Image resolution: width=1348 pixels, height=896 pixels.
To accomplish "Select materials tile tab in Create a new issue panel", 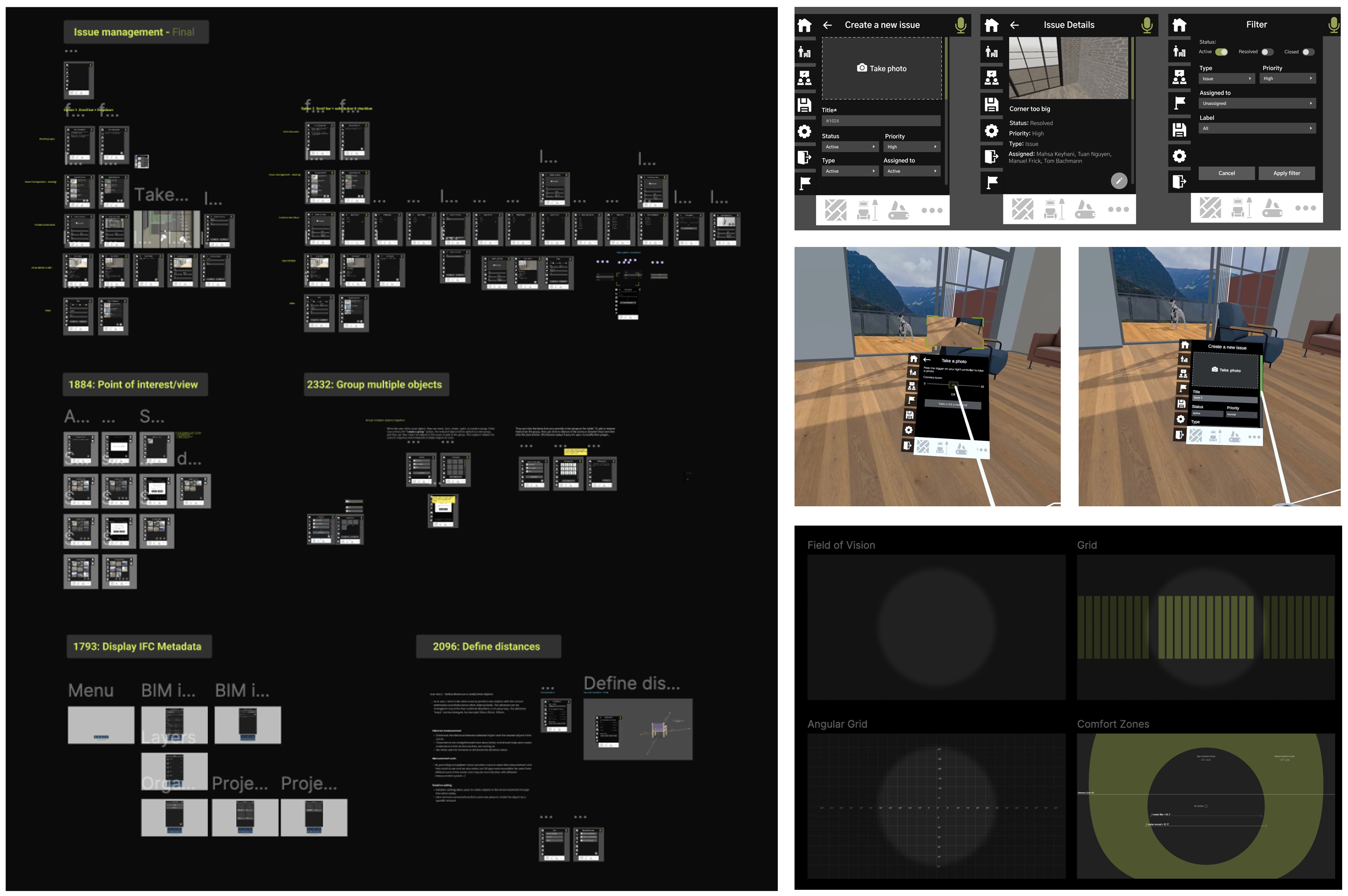I will click(x=836, y=210).
